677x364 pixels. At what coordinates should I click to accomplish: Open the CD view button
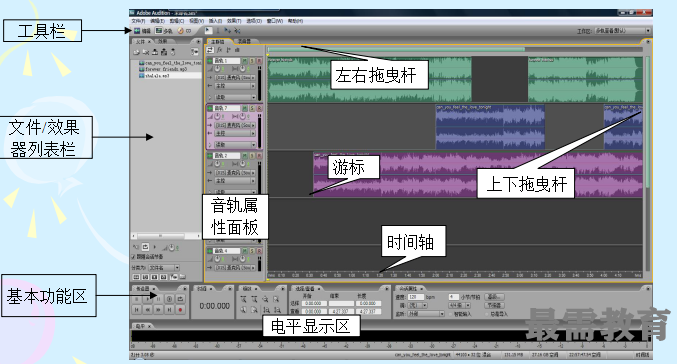[184, 31]
